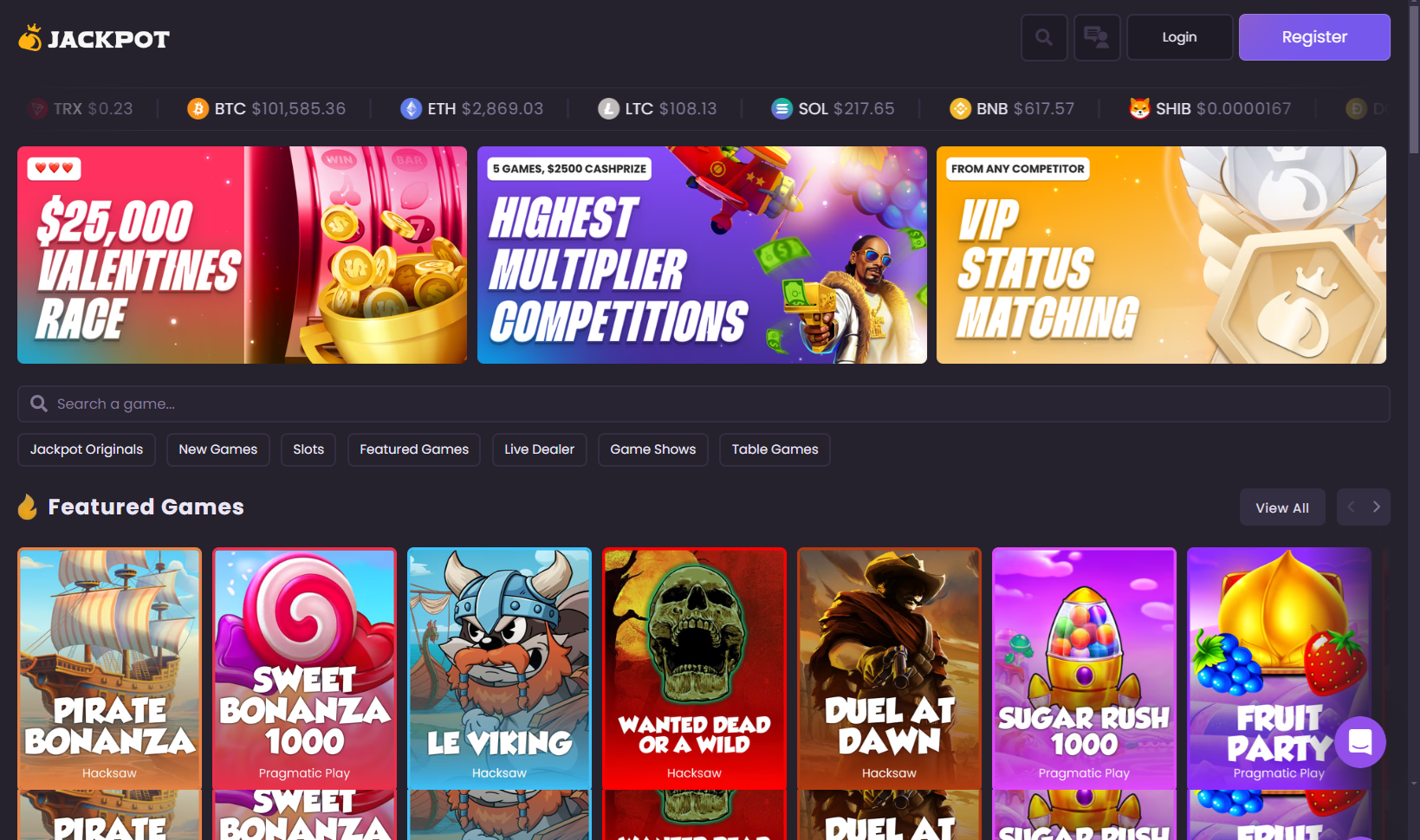This screenshot has height=840, width=1420.
Task: Click the BNB coin icon in ticker
Action: coord(960,109)
